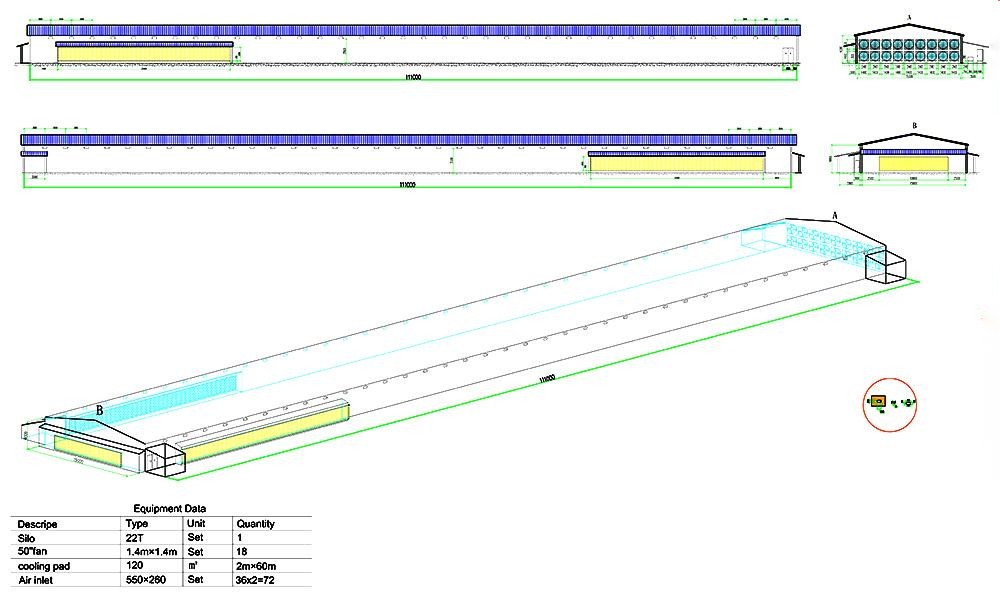Select the "Quantity" column header
This screenshot has height=602, width=1000.
255,524
